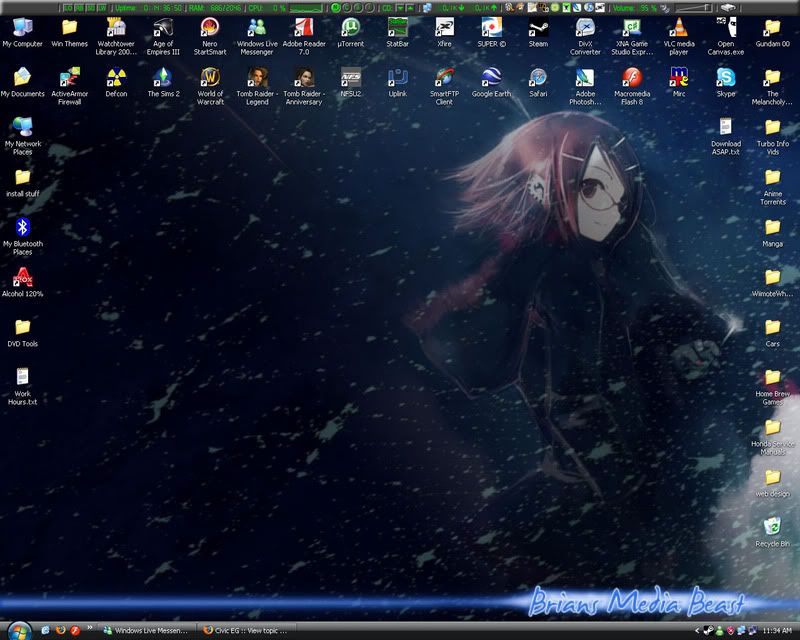Screen dimensions: 800x640
Task: Expand the Quick Launch overflow chevron
Action: click(90, 628)
